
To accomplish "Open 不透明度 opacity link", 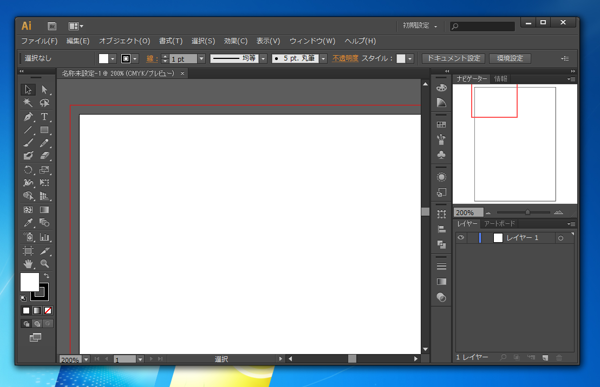I will (x=345, y=58).
